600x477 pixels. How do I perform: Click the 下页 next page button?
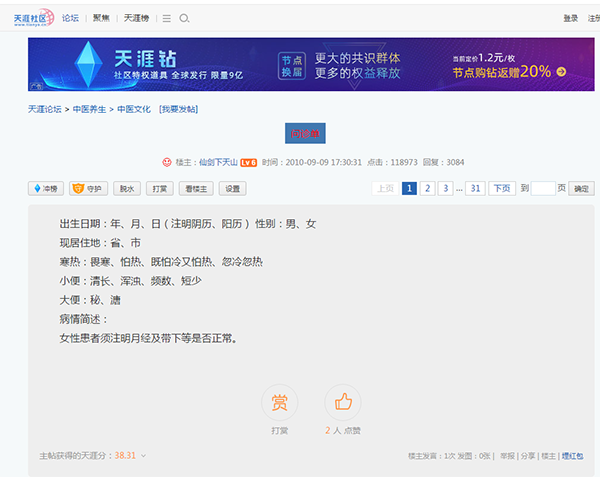(502, 188)
